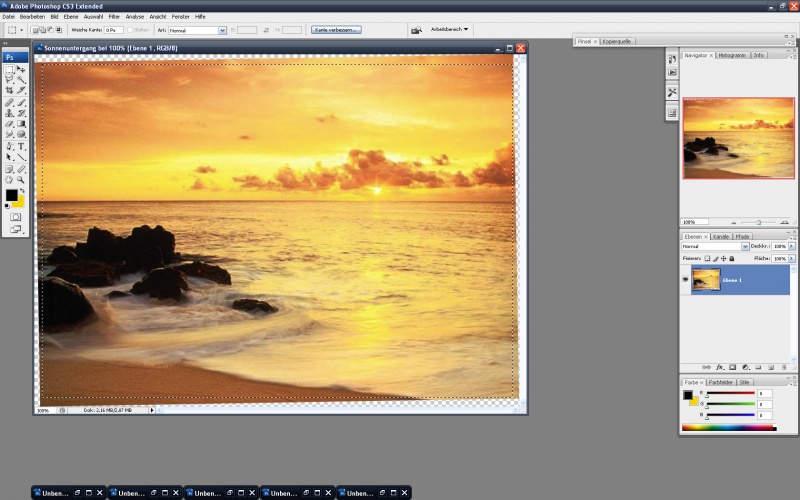Image resolution: width=800 pixels, height=500 pixels.
Task: Open layer blend mode Normal dropdown
Action: 715,246
